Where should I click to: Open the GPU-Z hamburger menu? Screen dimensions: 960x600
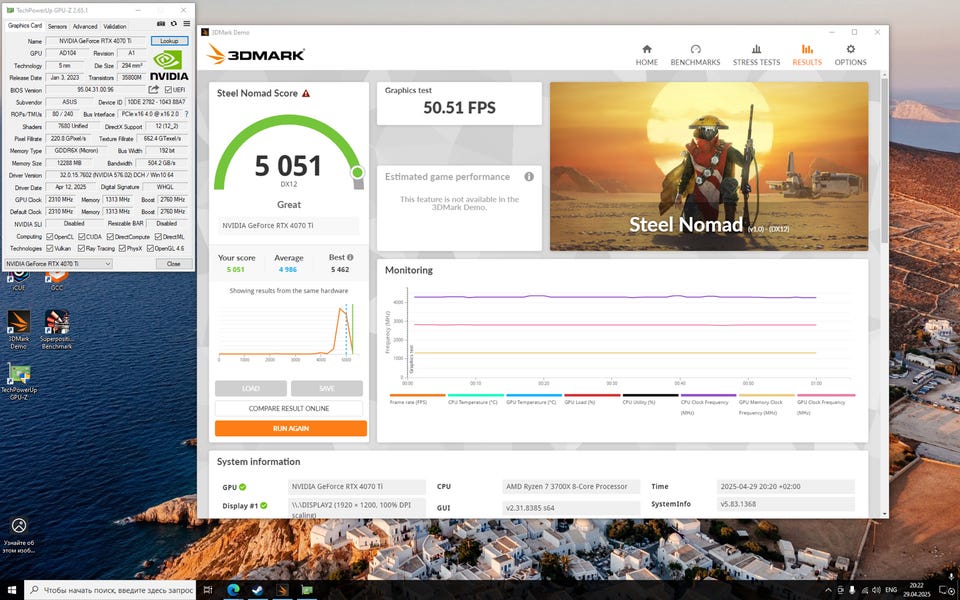(x=187, y=24)
